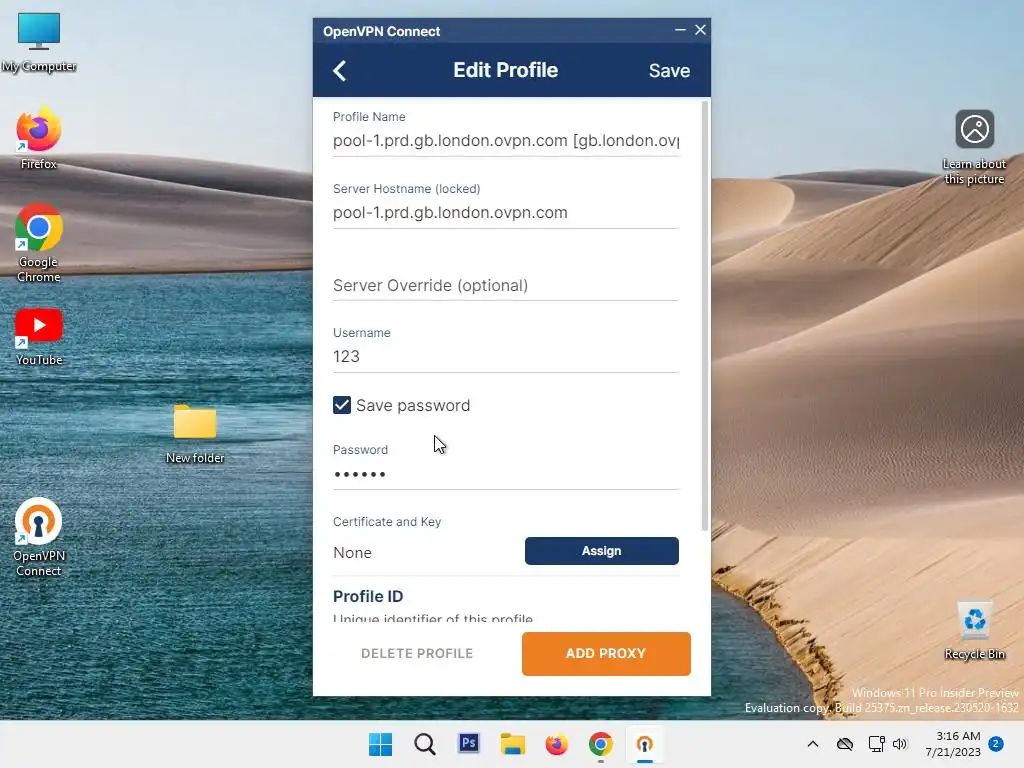1024x768 pixels.
Task: Uncheck the Save password checkbox
Action: click(x=342, y=405)
